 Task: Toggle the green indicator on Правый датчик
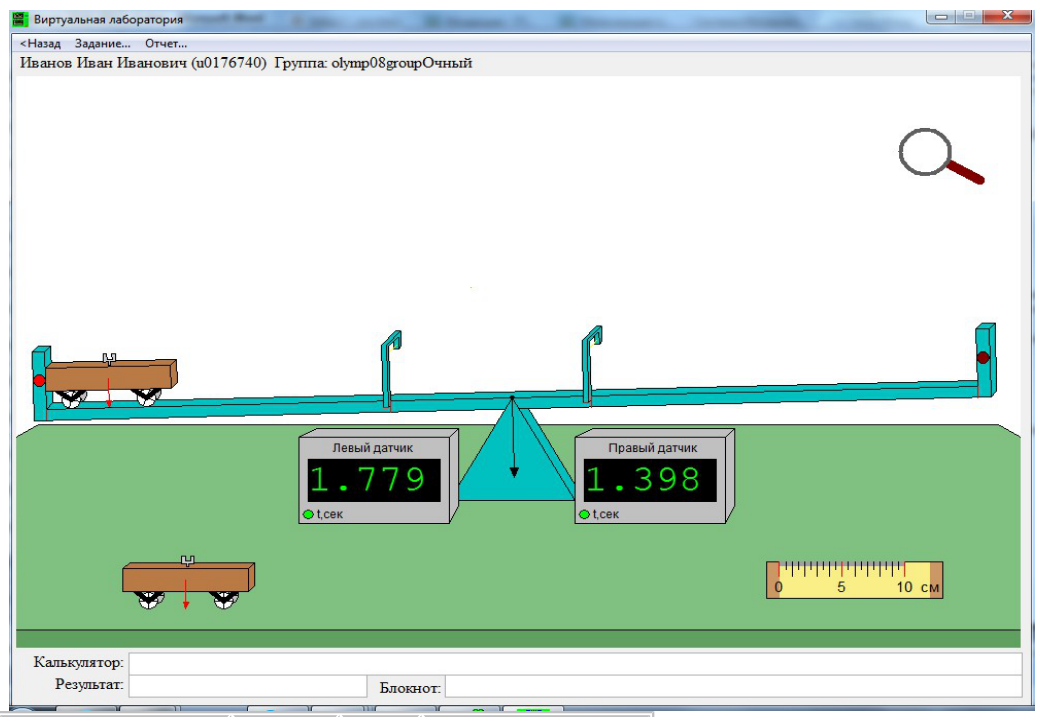point(584,514)
